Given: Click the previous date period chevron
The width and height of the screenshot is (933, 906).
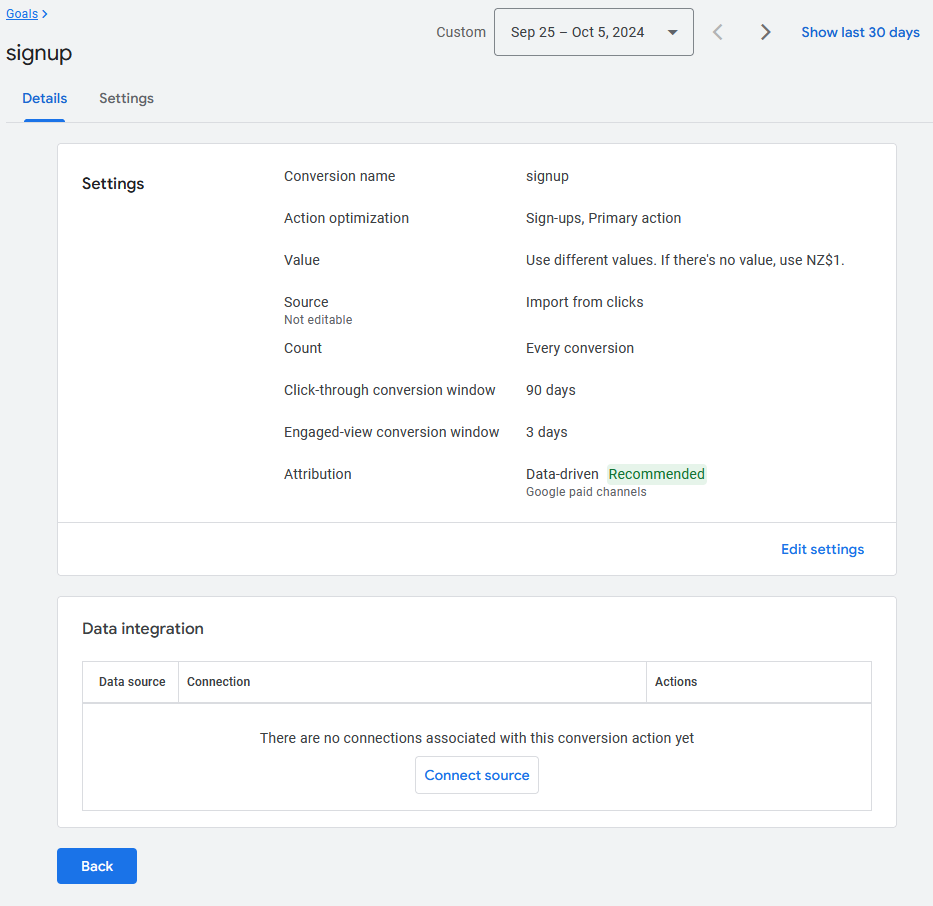Looking at the screenshot, I should (x=717, y=32).
